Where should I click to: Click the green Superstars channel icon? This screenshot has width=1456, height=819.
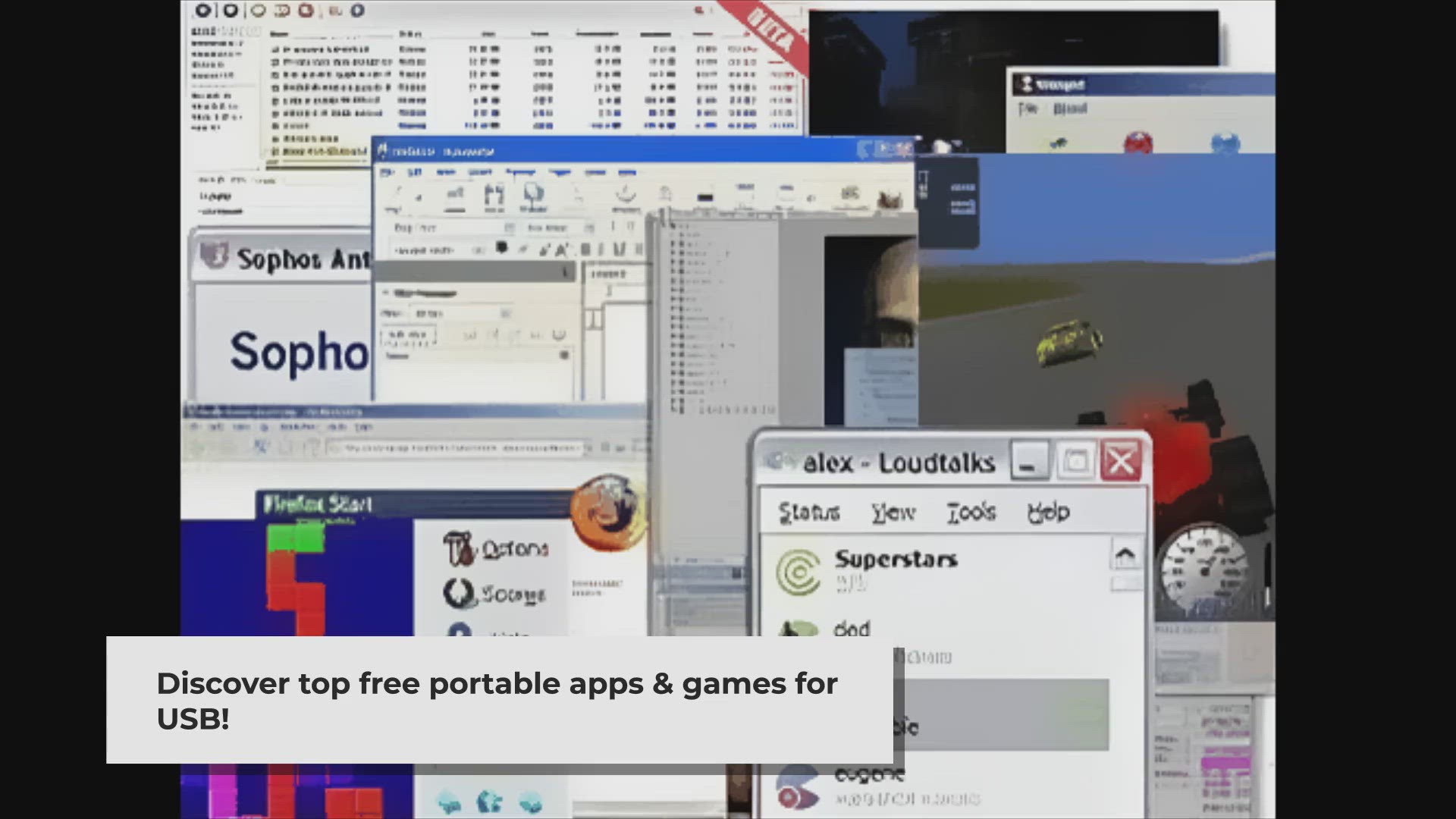point(798,572)
